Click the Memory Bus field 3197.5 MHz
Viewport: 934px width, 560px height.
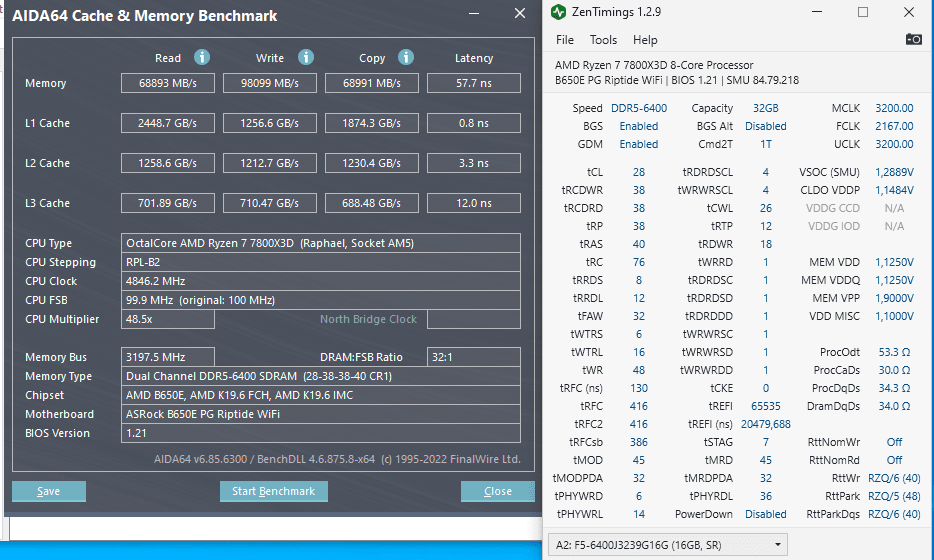click(x=168, y=357)
